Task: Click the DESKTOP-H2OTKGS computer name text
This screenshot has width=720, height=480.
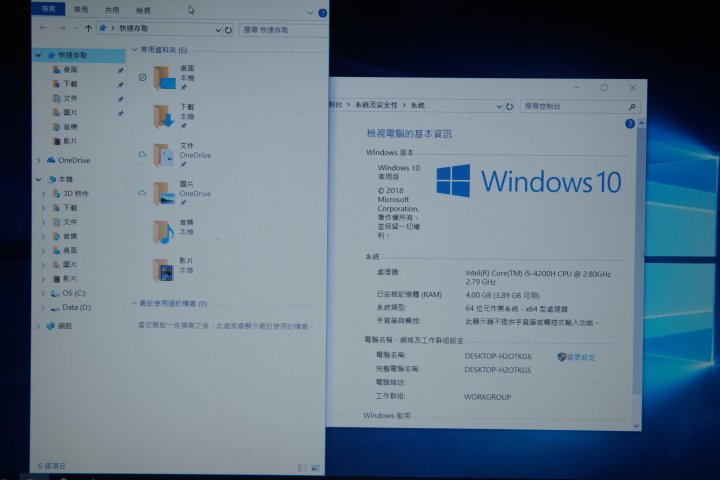Action: 498,356
